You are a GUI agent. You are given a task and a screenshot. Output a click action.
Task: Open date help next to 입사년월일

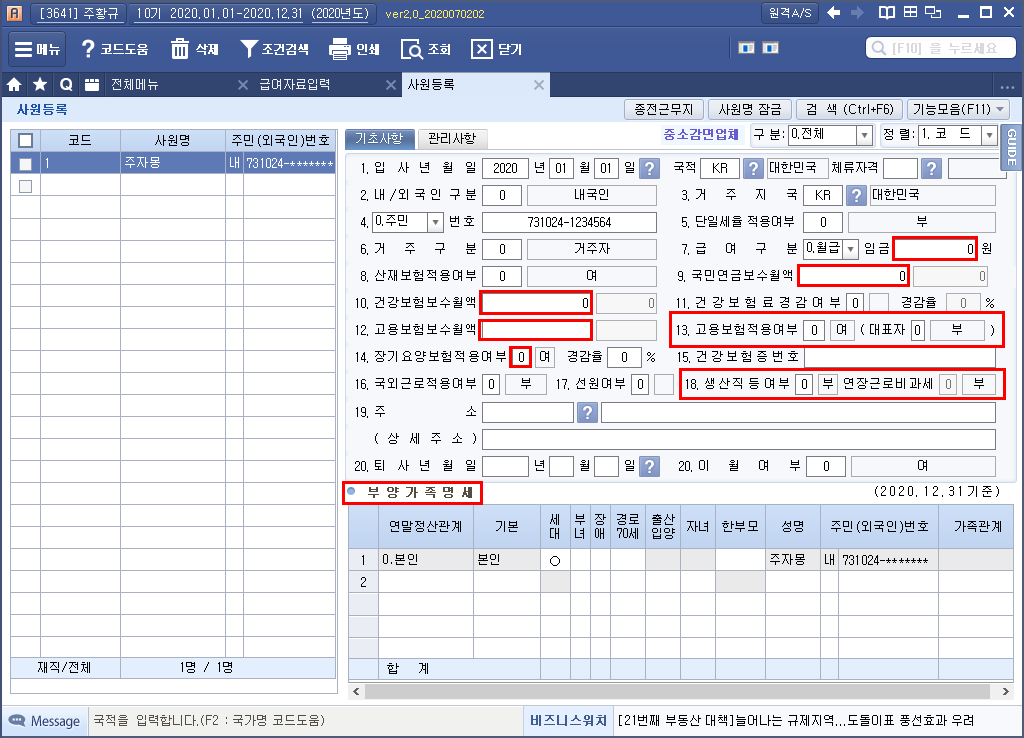pos(649,168)
